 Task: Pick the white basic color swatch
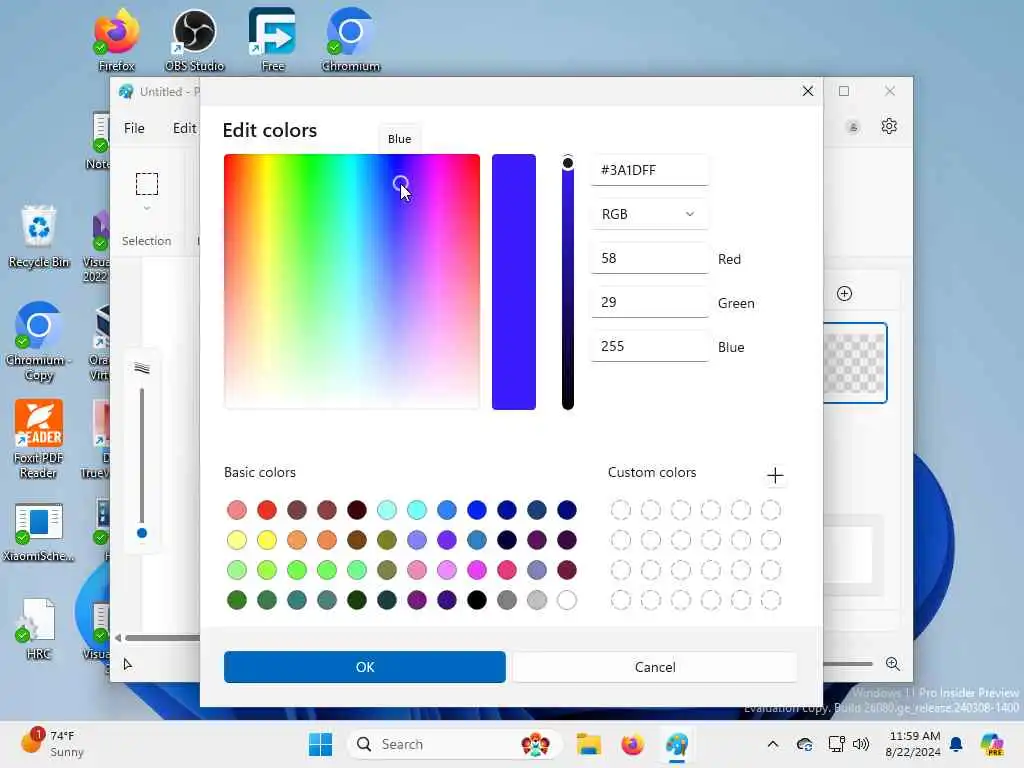(x=567, y=600)
